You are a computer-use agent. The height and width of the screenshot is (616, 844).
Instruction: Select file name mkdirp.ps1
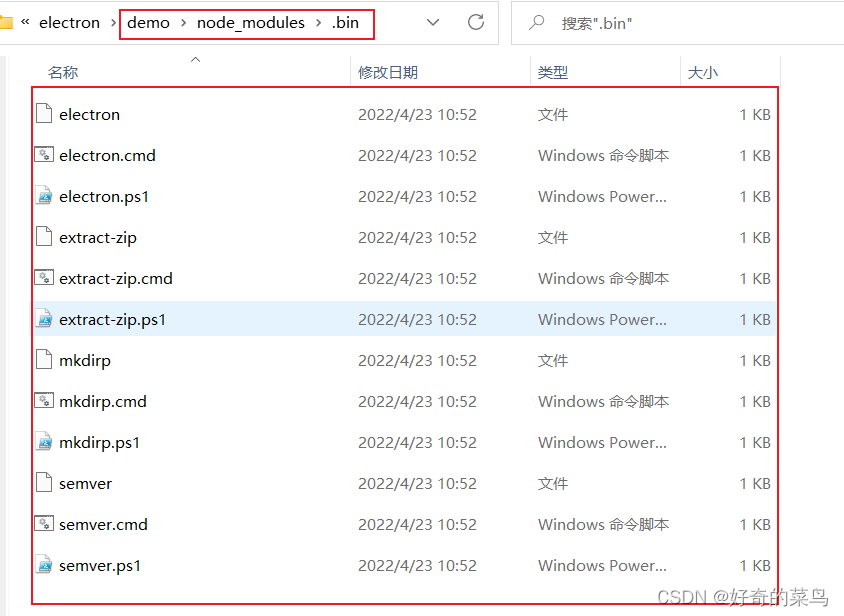tap(100, 442)
